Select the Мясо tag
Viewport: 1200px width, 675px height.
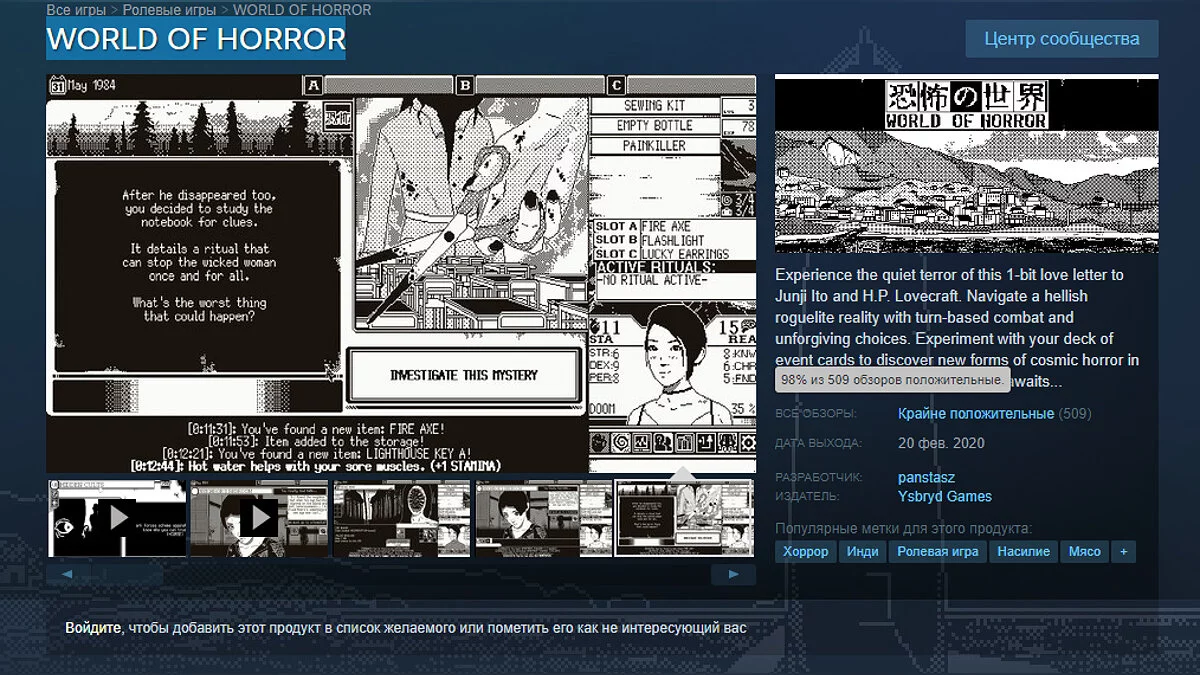point(1084,551)
